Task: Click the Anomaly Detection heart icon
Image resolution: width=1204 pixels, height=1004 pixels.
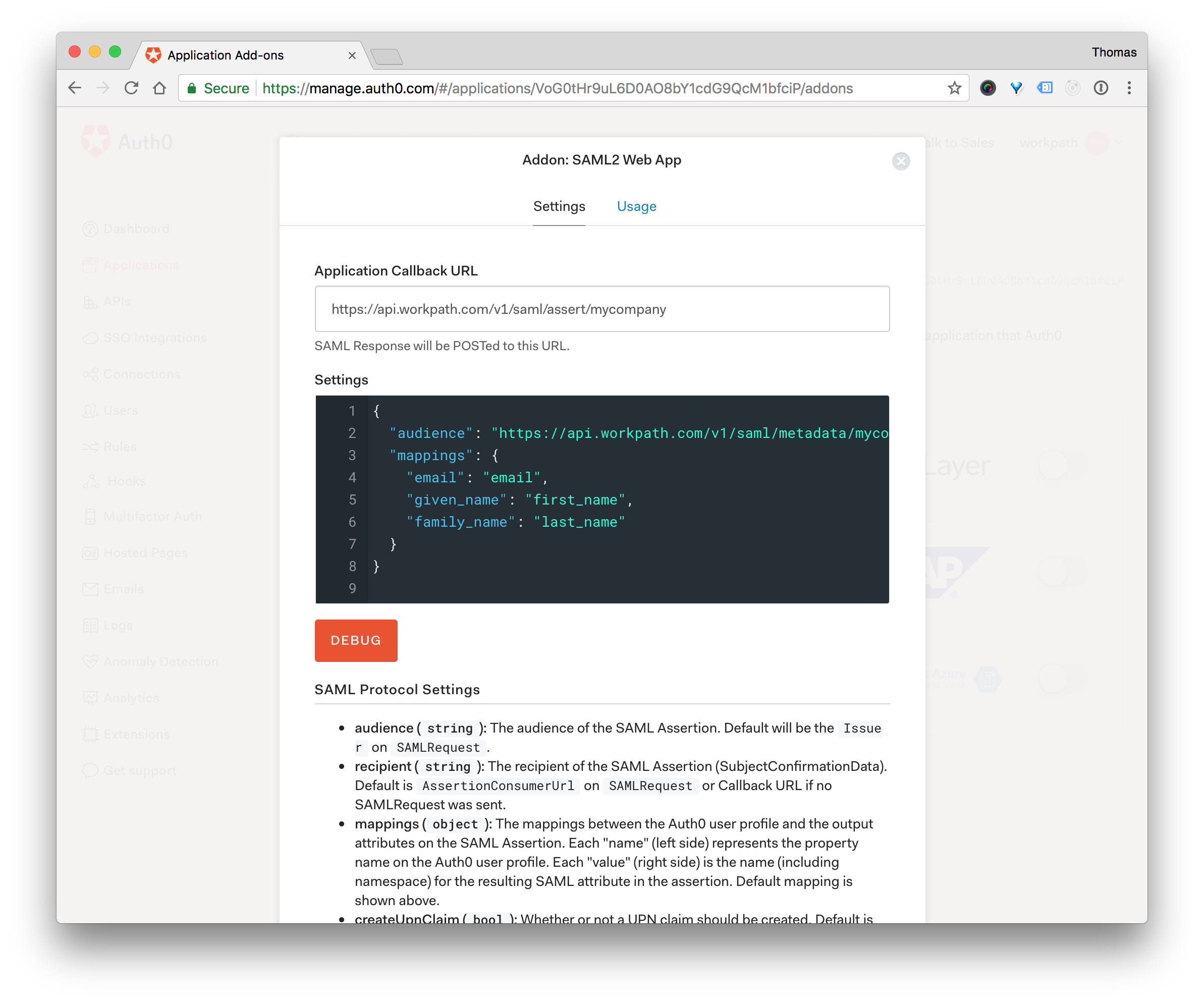Action: [x=90, y=662]
